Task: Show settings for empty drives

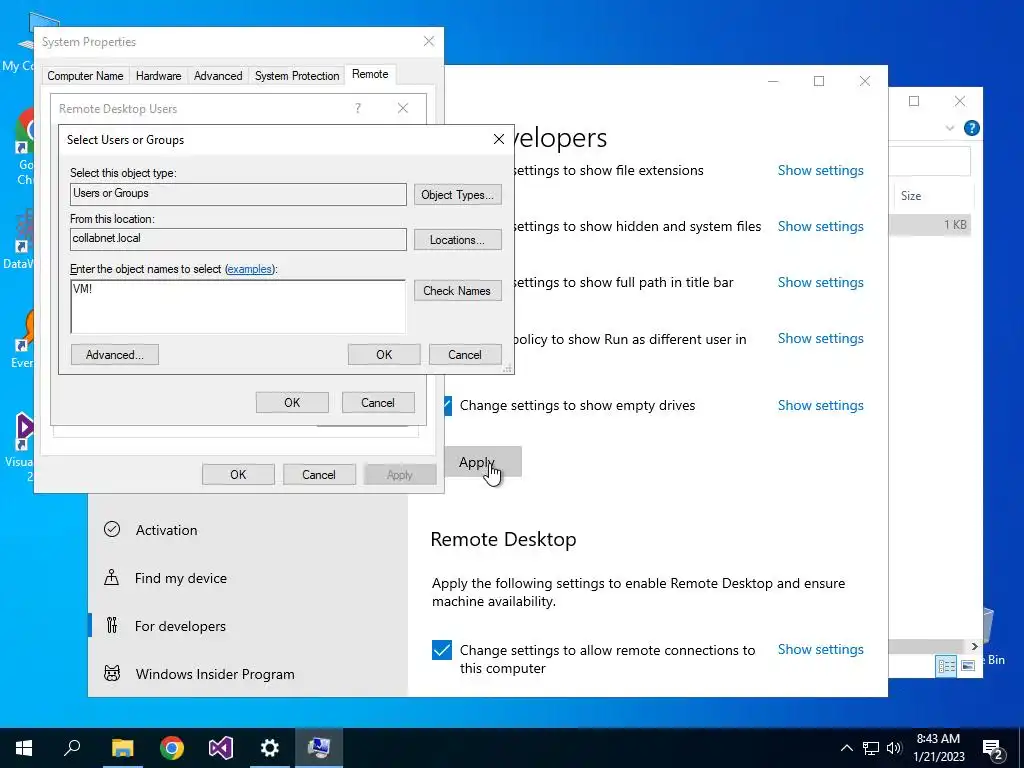Action: coord(820,406)
